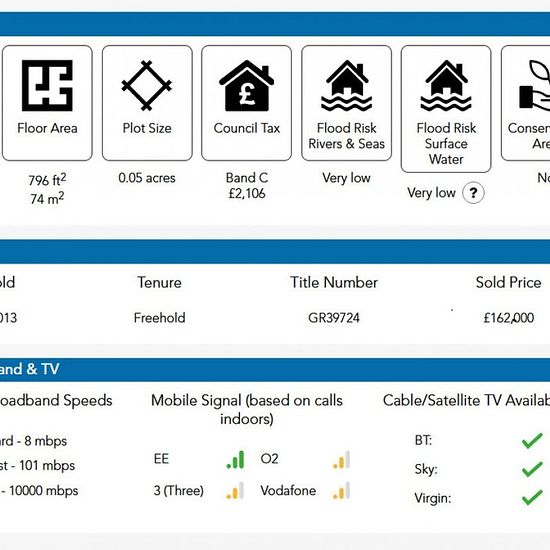This screenshot has width=550, height=550.
Task: Click the Tenure column heading
Action: click(x=159, y=282)
